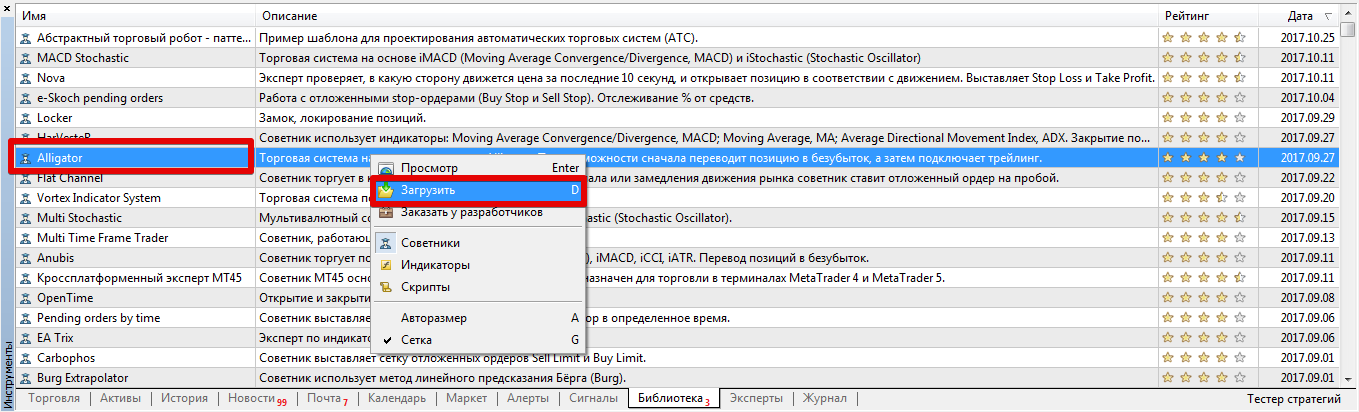Click the expert icon beside Burg Extrapolator
The width and height of the screenshot is (1359, 412).
pos(25,378)
